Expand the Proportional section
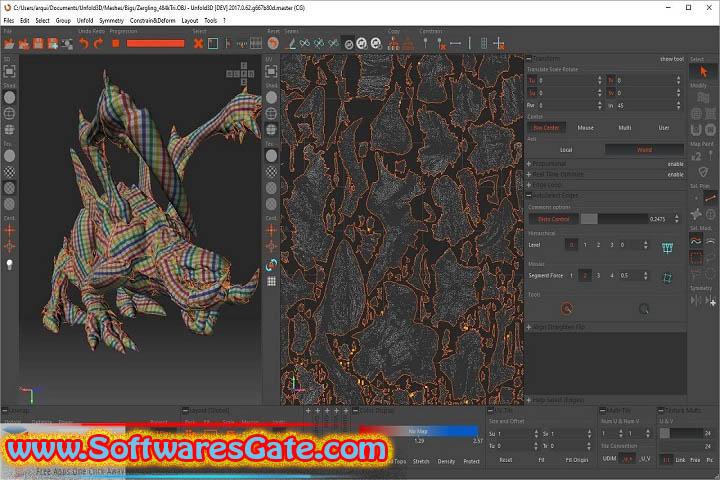 529,164
